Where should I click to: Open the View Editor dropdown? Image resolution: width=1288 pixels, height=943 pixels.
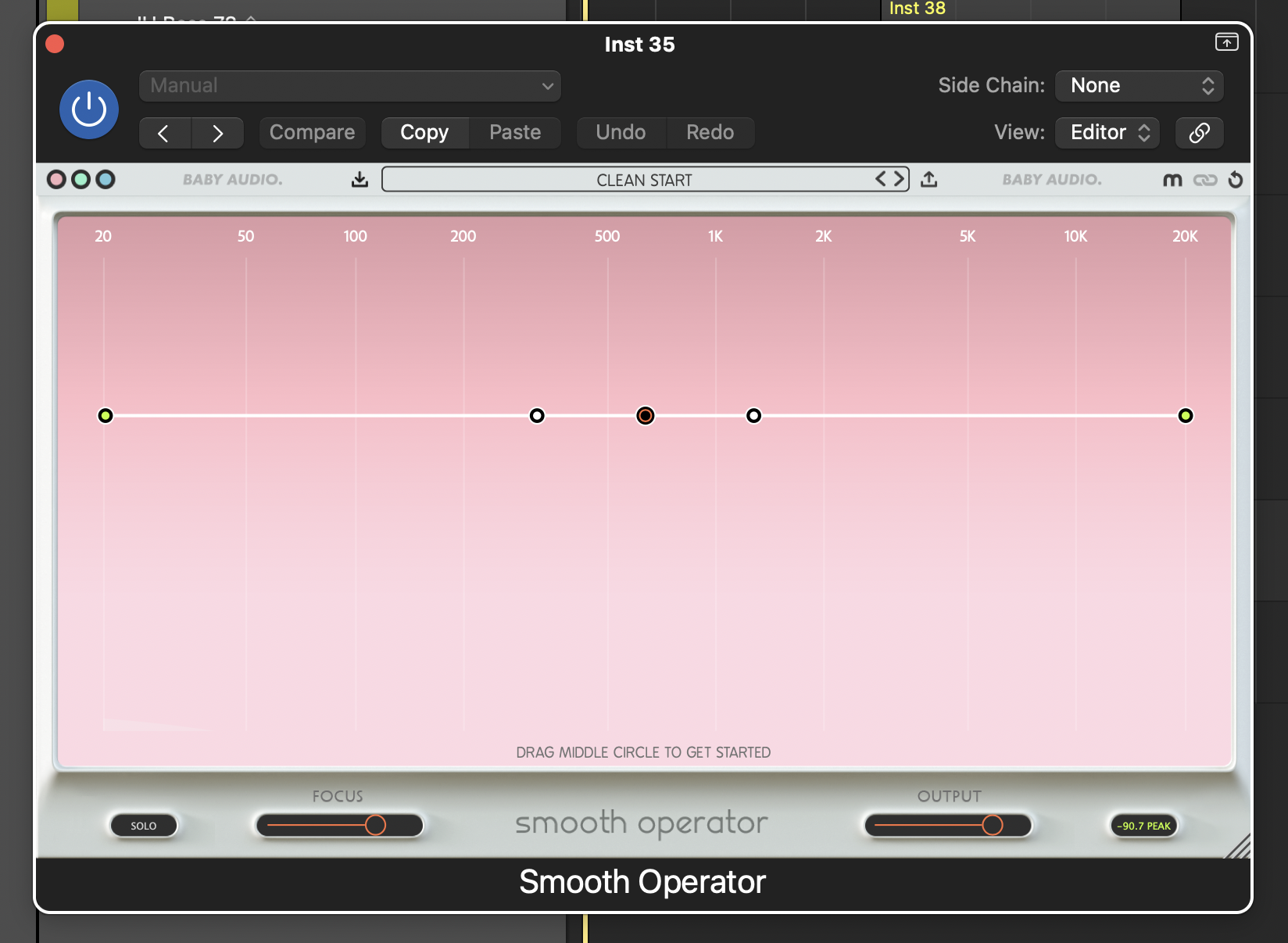coord(1107,132)
